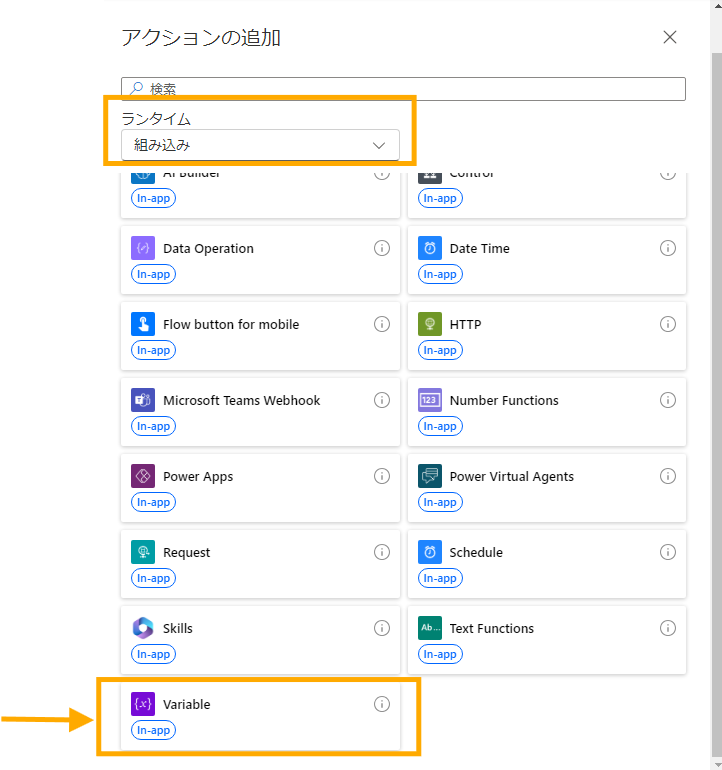This screenshot has height=770, width=722.
Task: Click the Power Virtual Agents label
Action: [511, 477]
